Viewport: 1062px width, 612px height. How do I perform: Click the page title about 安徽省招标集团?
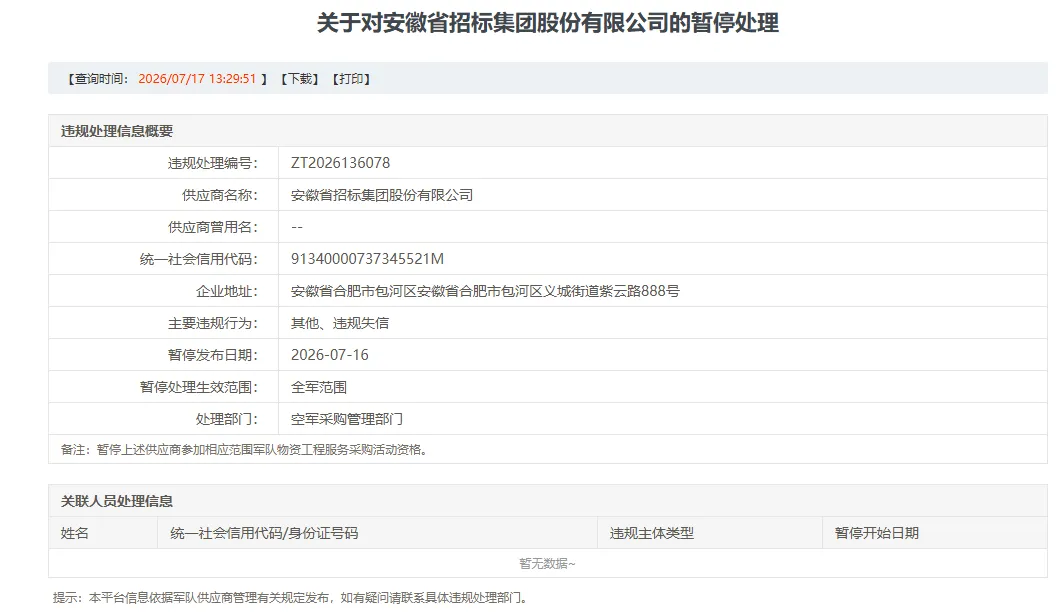click(x=547, y=23)
